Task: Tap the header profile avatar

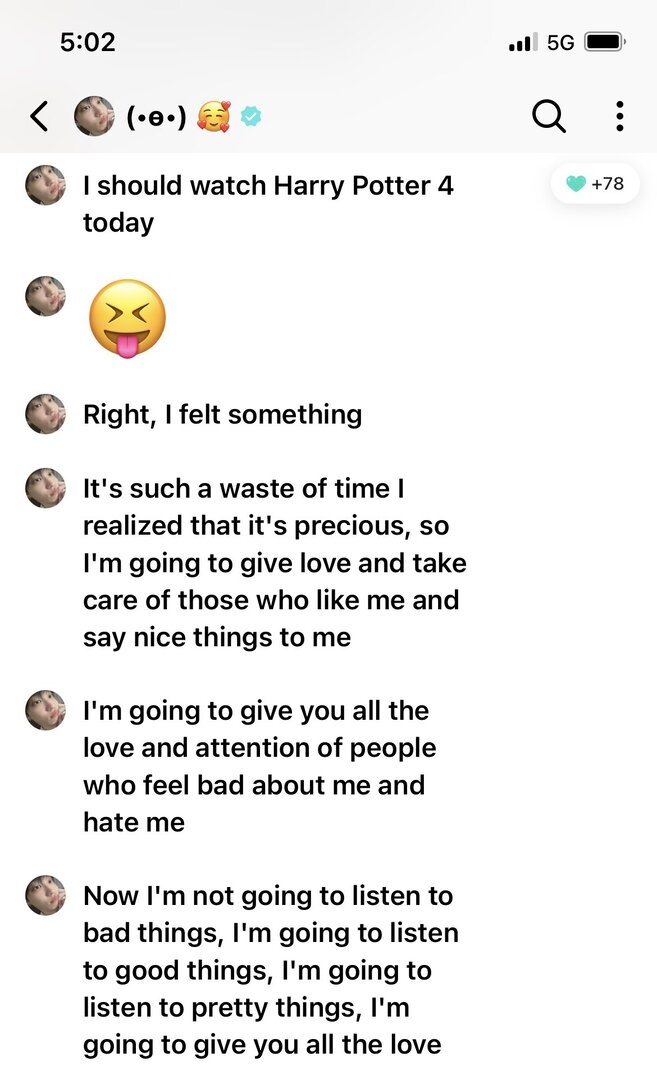Action: pos(94,116)
